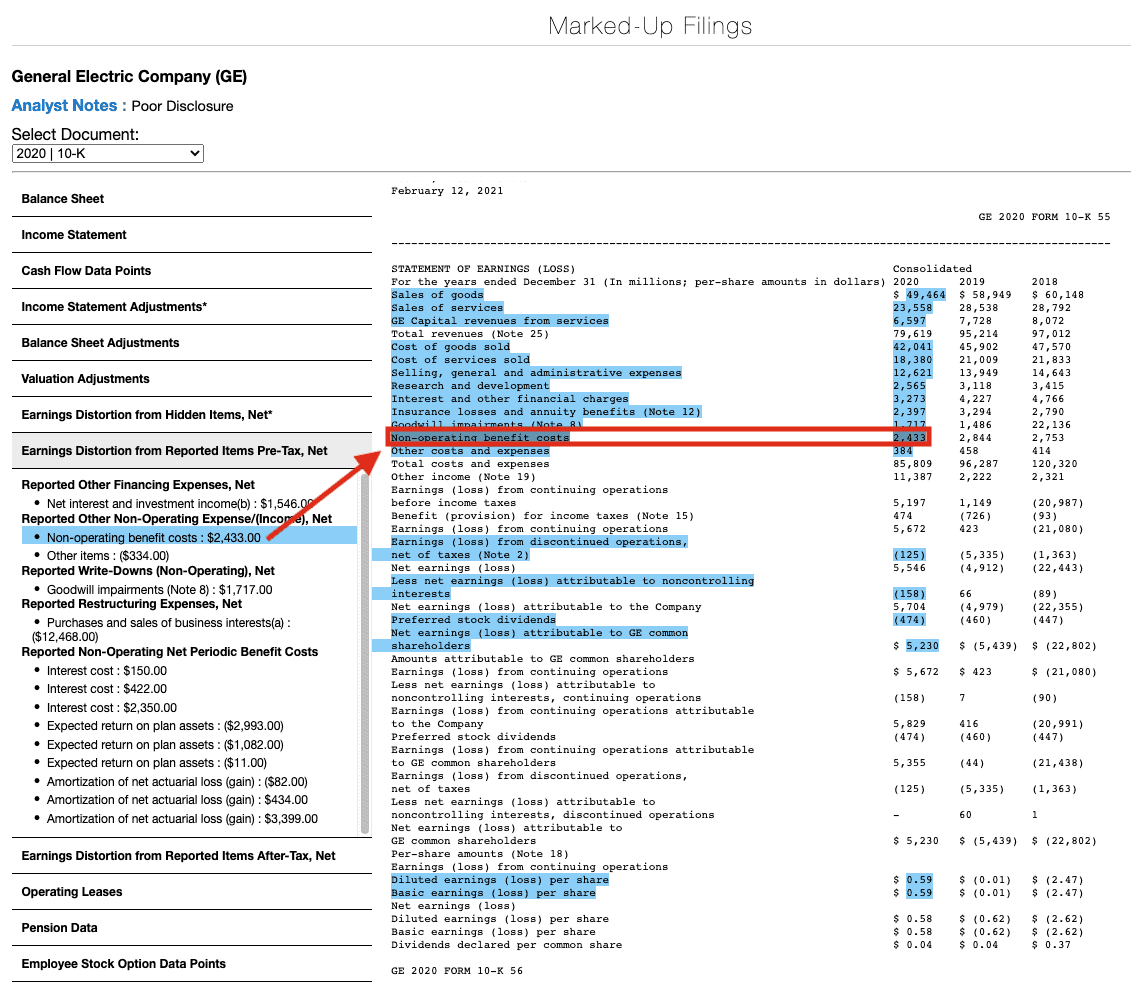Image resolution: width=1131 pixels, height=987 pixels.
Task: Select Interest cost : $150.00 entry
Action: pyautogui.click(x=107, y=671)
